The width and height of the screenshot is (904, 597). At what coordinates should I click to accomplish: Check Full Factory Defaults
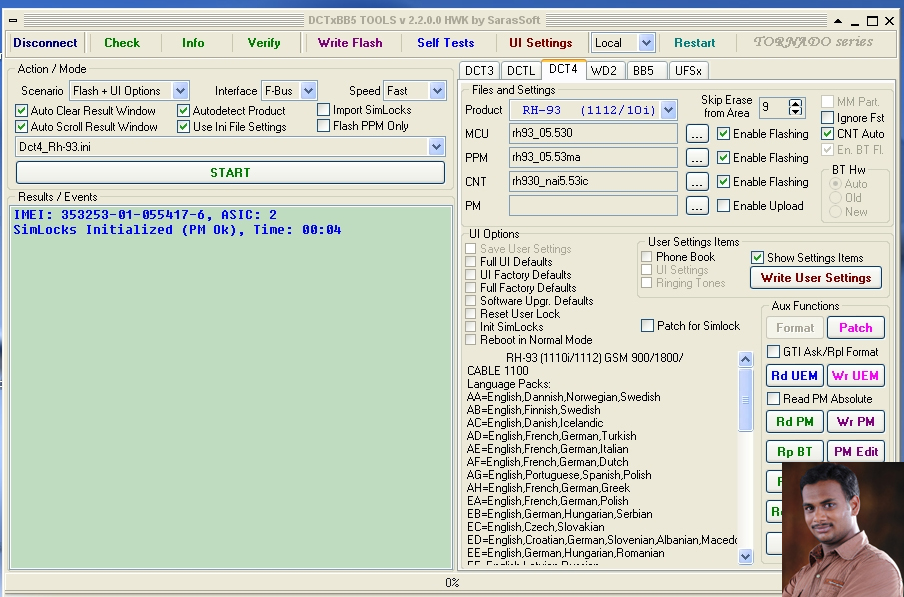[x=471, y=288]
